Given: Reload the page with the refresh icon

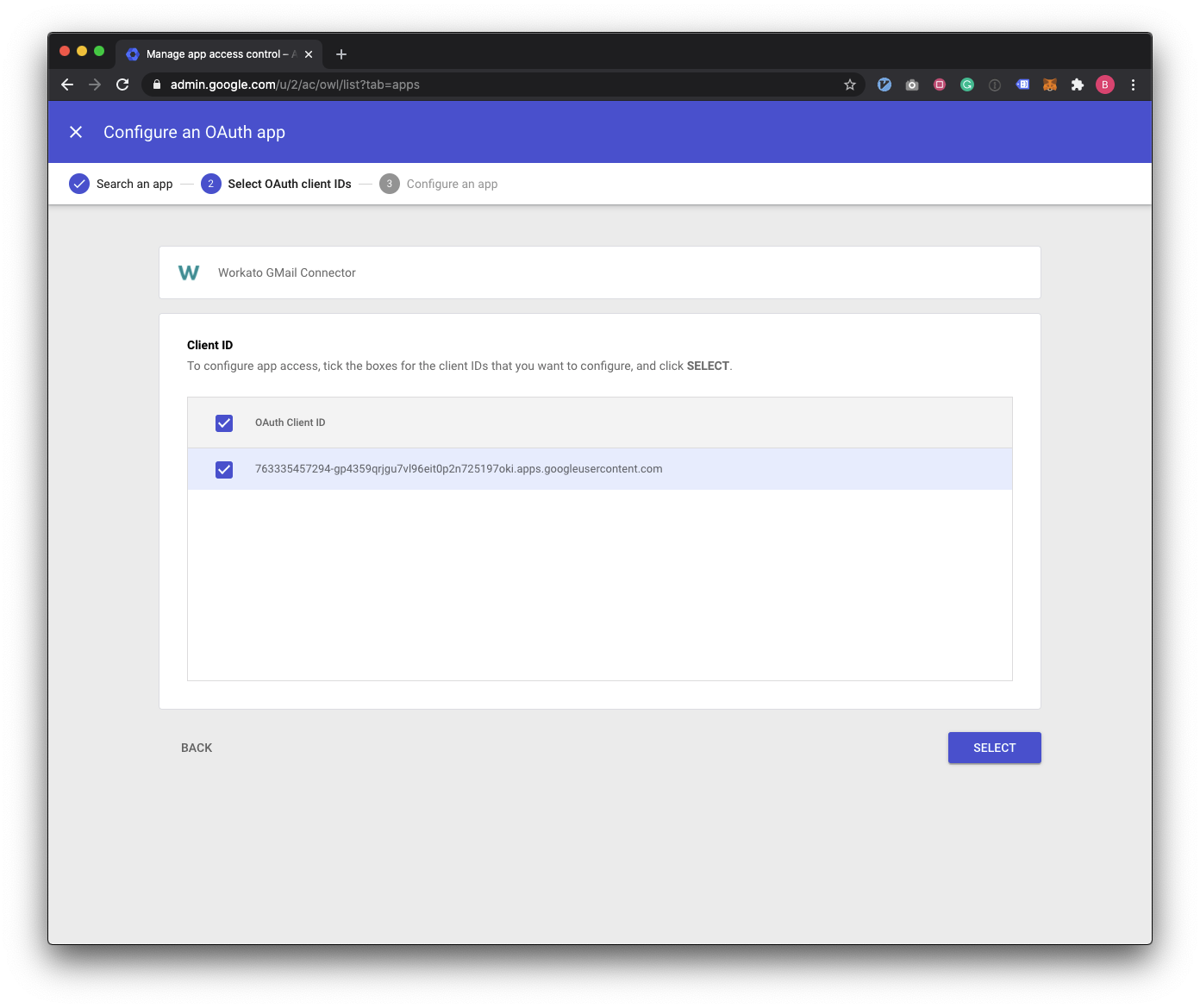Looking at the screenshot, I should (122, 85).
